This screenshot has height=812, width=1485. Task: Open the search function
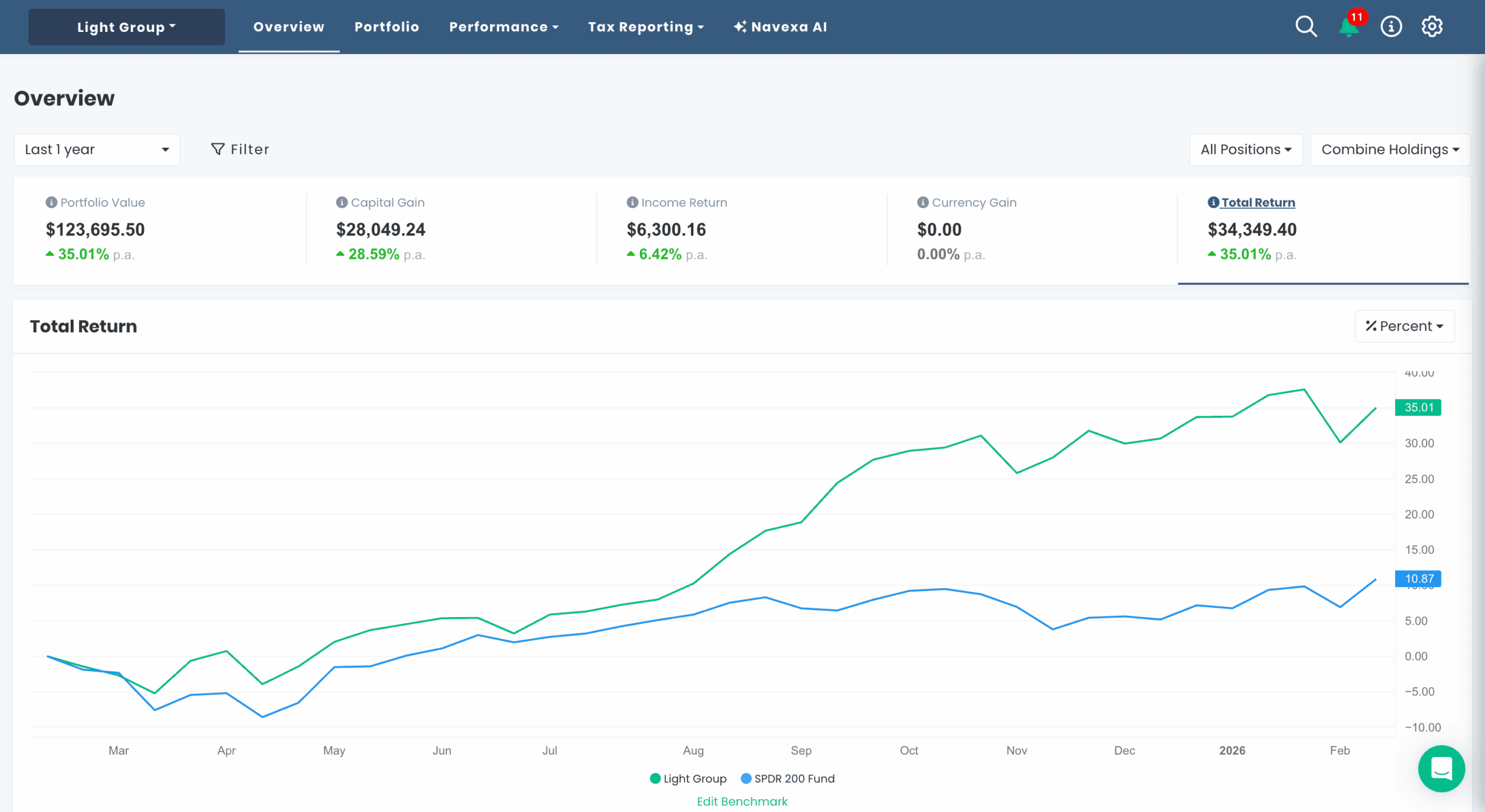click(x=1305, y=26)
